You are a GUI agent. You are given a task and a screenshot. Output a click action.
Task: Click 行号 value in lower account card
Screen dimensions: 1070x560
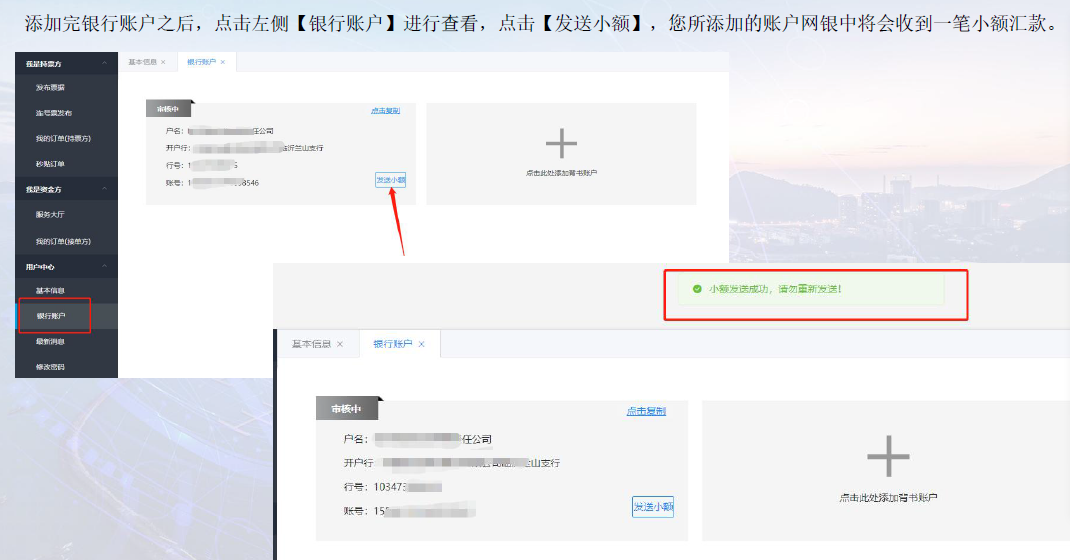coord(407,487)
